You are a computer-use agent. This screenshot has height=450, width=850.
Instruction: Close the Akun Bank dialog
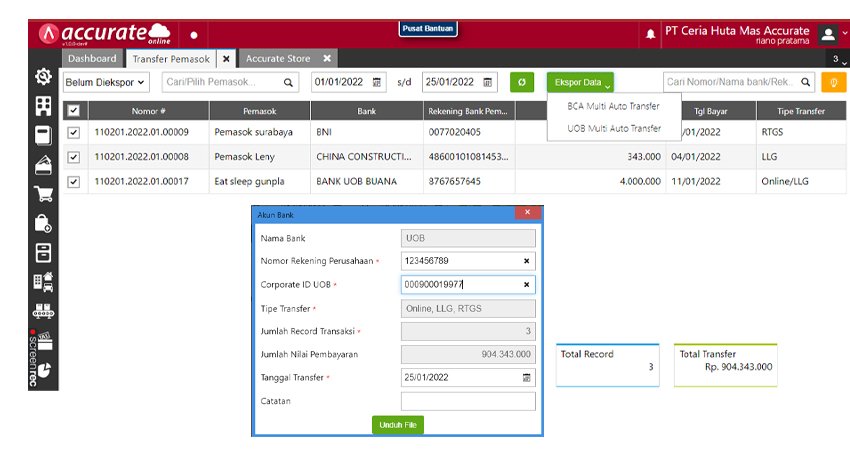[527, 213]
